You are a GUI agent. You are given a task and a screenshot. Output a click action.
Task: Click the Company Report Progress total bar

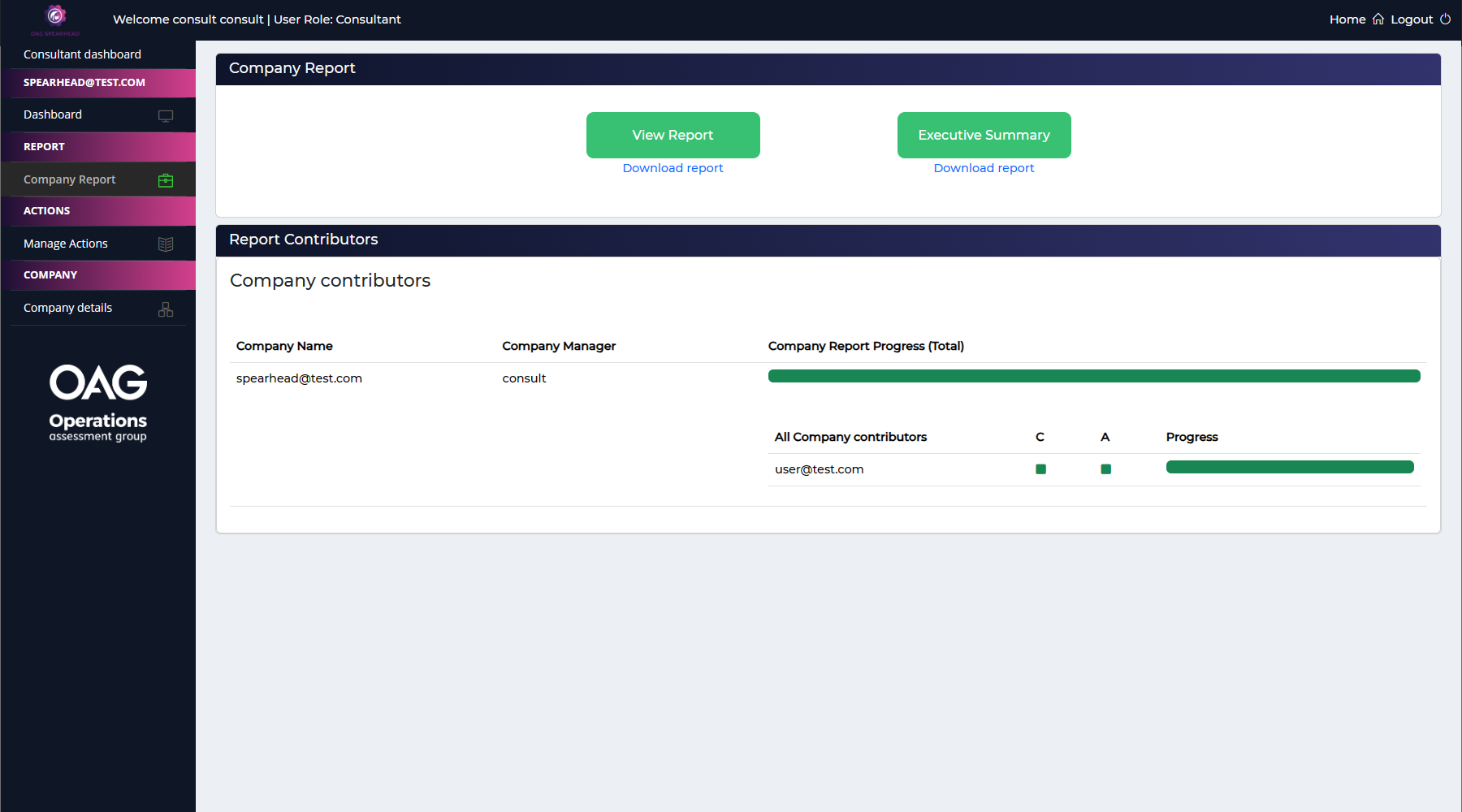click(1093, 376)
